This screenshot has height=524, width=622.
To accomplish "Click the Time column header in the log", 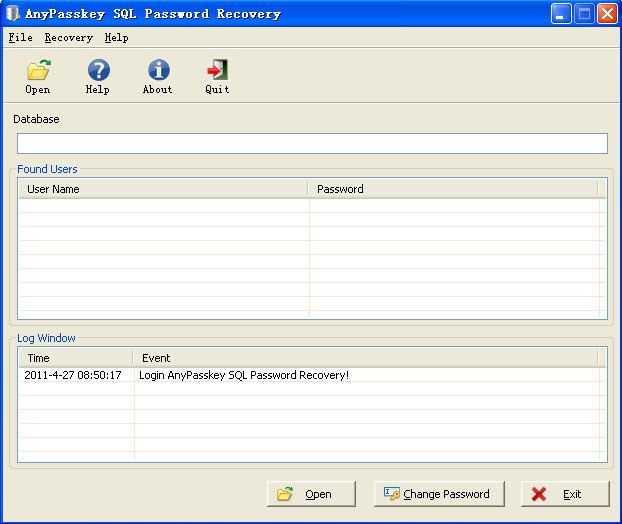I will [x=76, y=358].
